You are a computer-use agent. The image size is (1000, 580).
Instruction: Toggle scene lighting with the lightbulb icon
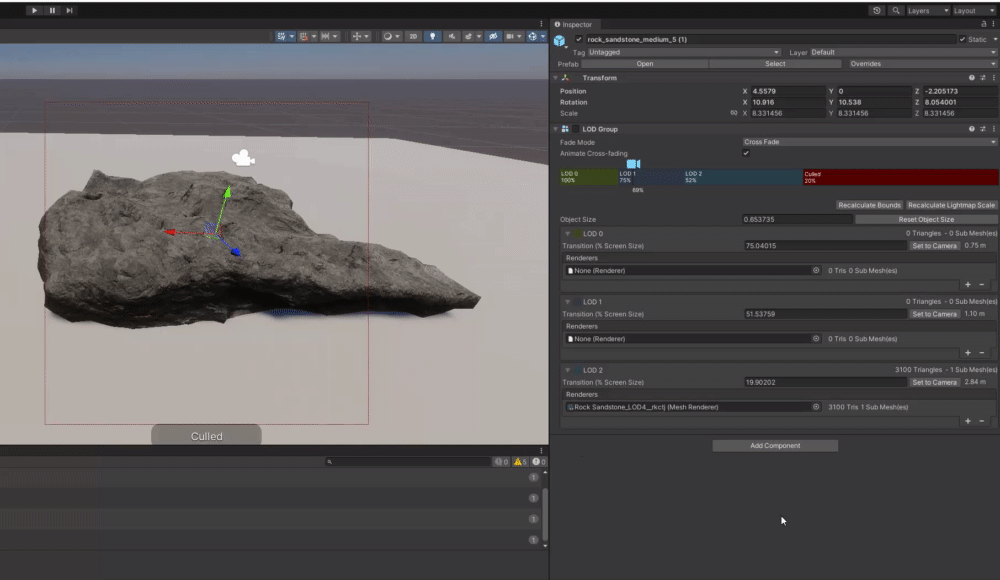pos(433,36)
